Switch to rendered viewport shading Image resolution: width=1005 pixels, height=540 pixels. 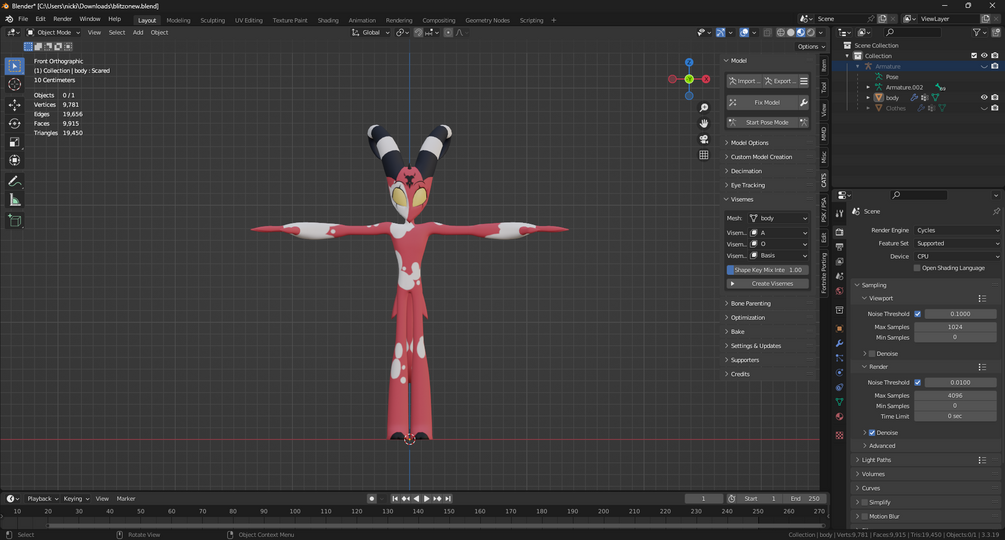point(811,33)
